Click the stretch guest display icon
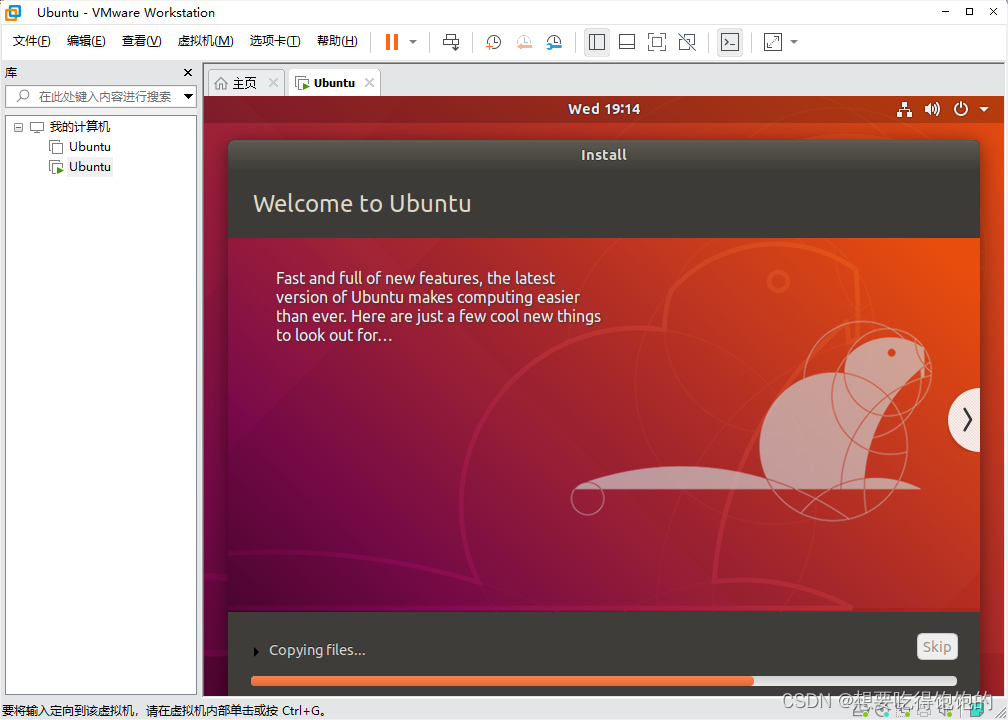Image resolution: width=1008 pixels, height=720 pixels. tap(772, 42)
